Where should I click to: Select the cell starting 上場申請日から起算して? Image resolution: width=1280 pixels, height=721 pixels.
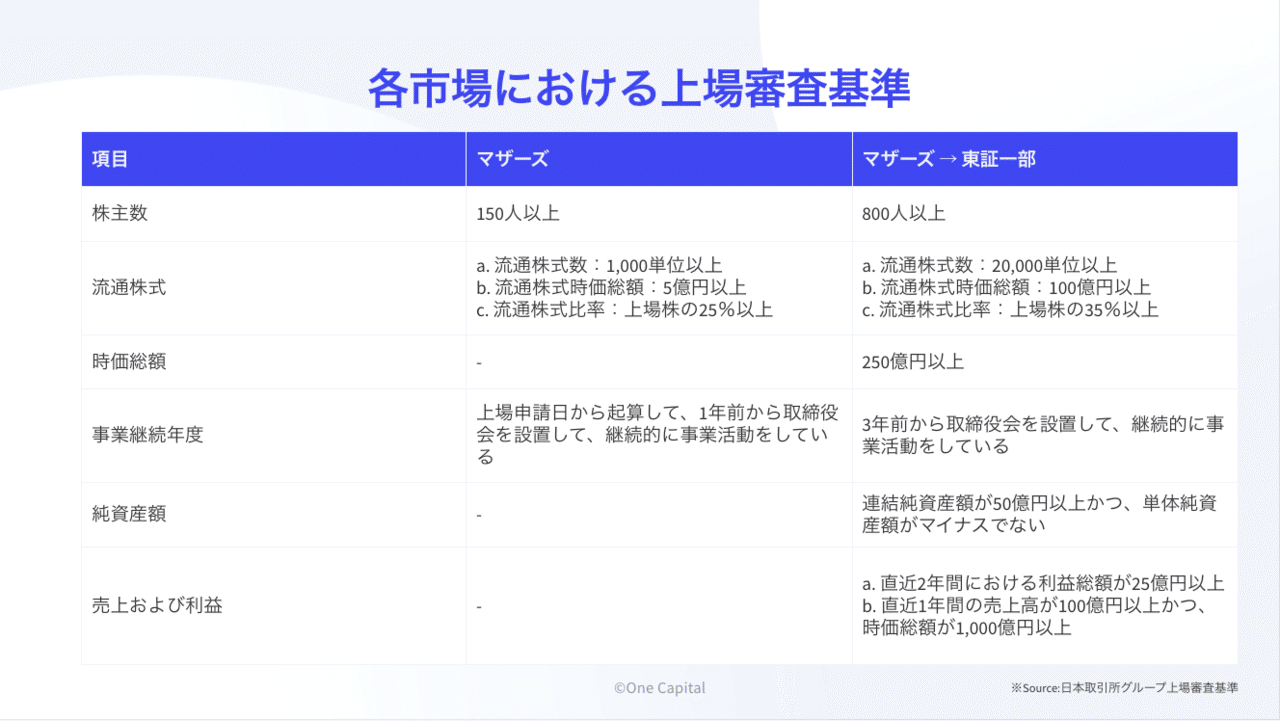coord(659,435)
